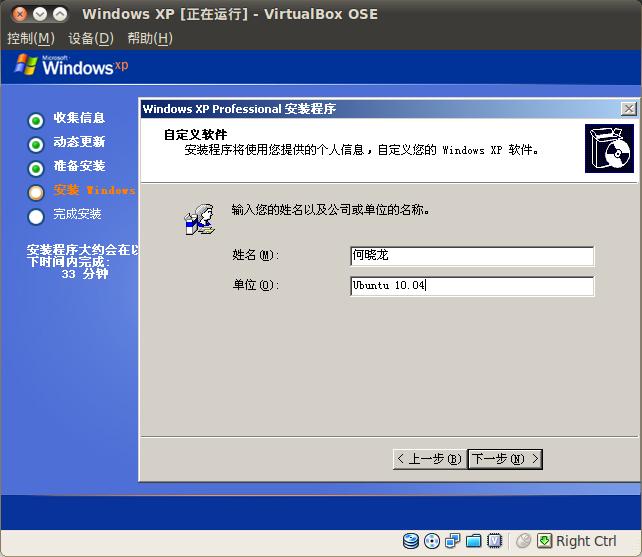This screenshot has width=642, height=557.
Task: Click the keyboard capture arrow icon
Action: tap(544, 541)
